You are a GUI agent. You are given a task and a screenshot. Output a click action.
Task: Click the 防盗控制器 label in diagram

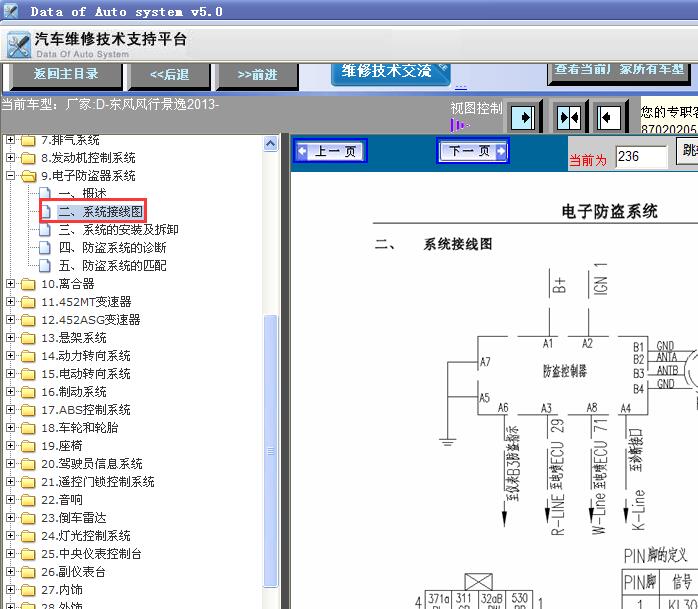coord(564,371)
